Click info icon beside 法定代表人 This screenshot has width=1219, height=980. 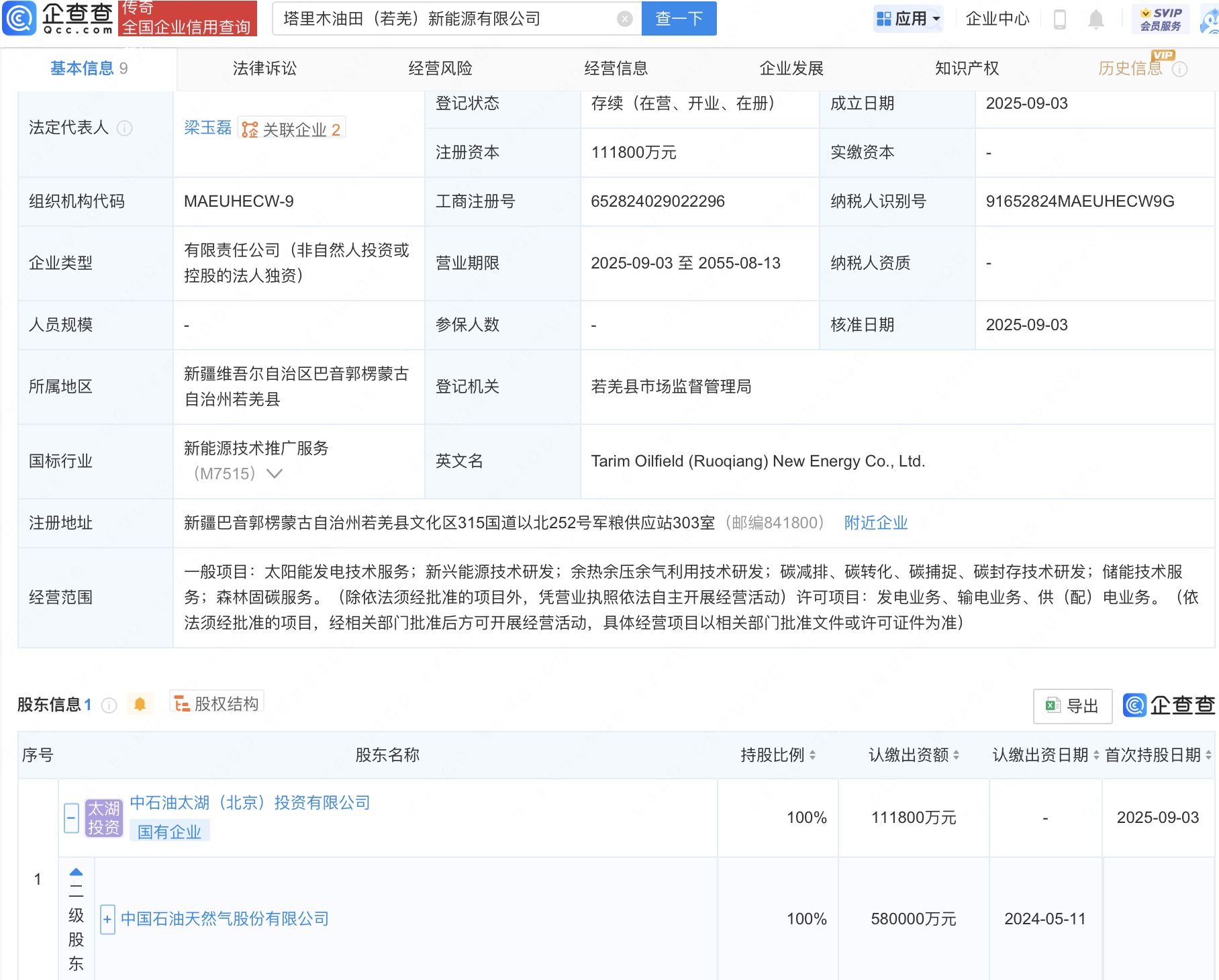[x=125, y=128]
